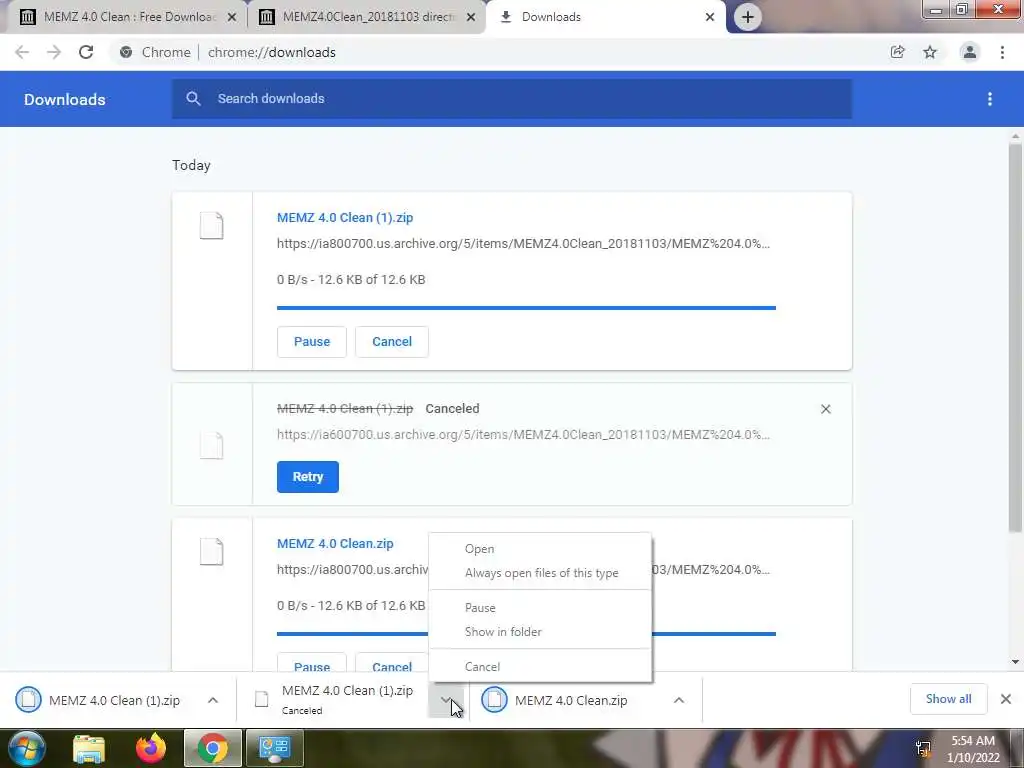Click the Today date heading
Image resolution: width=1024 pixels, height=768 pixels.
pyautogui.click(x=191, y=165)
